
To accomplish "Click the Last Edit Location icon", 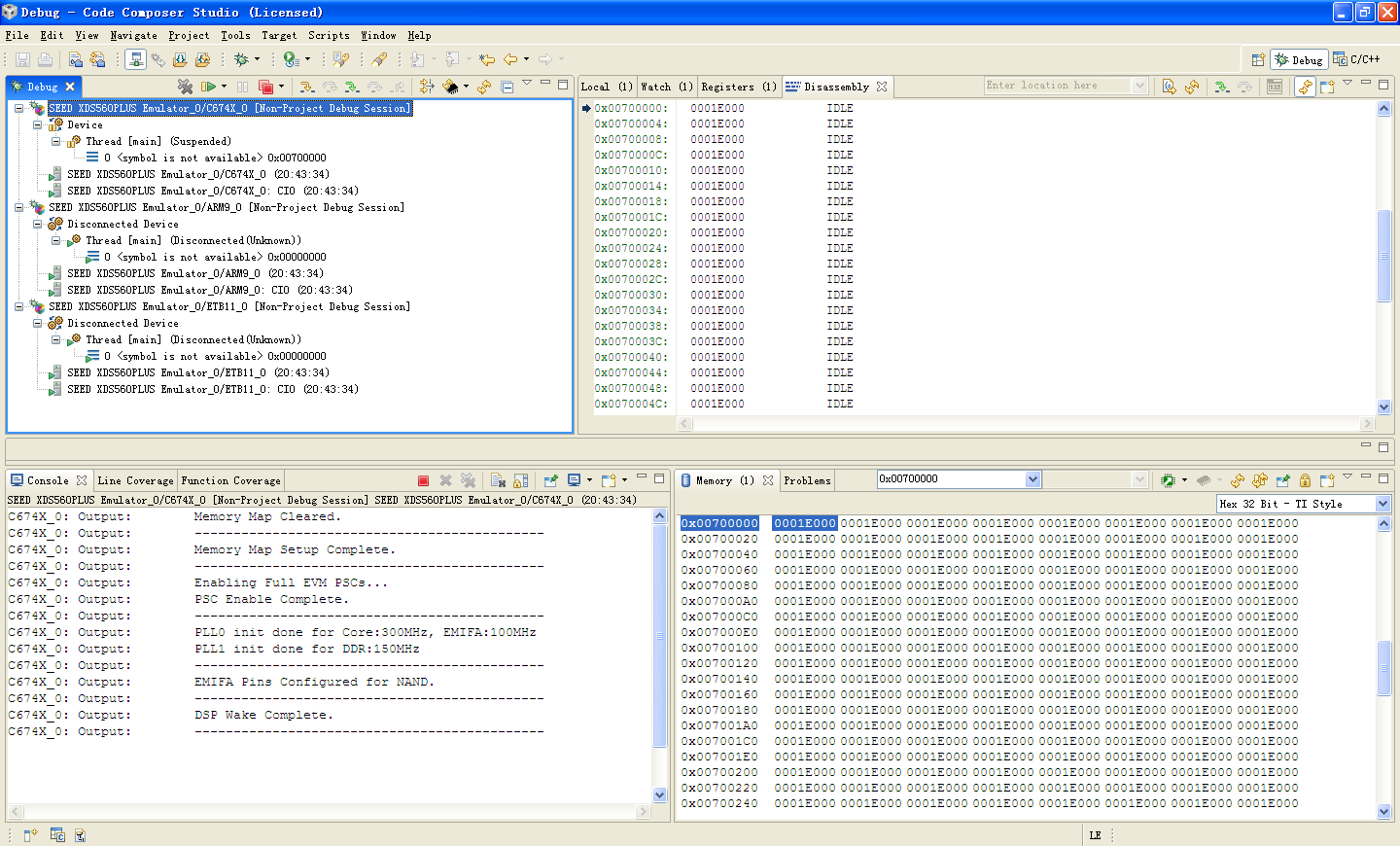I will pyautogui.click(x=487, y=59).
